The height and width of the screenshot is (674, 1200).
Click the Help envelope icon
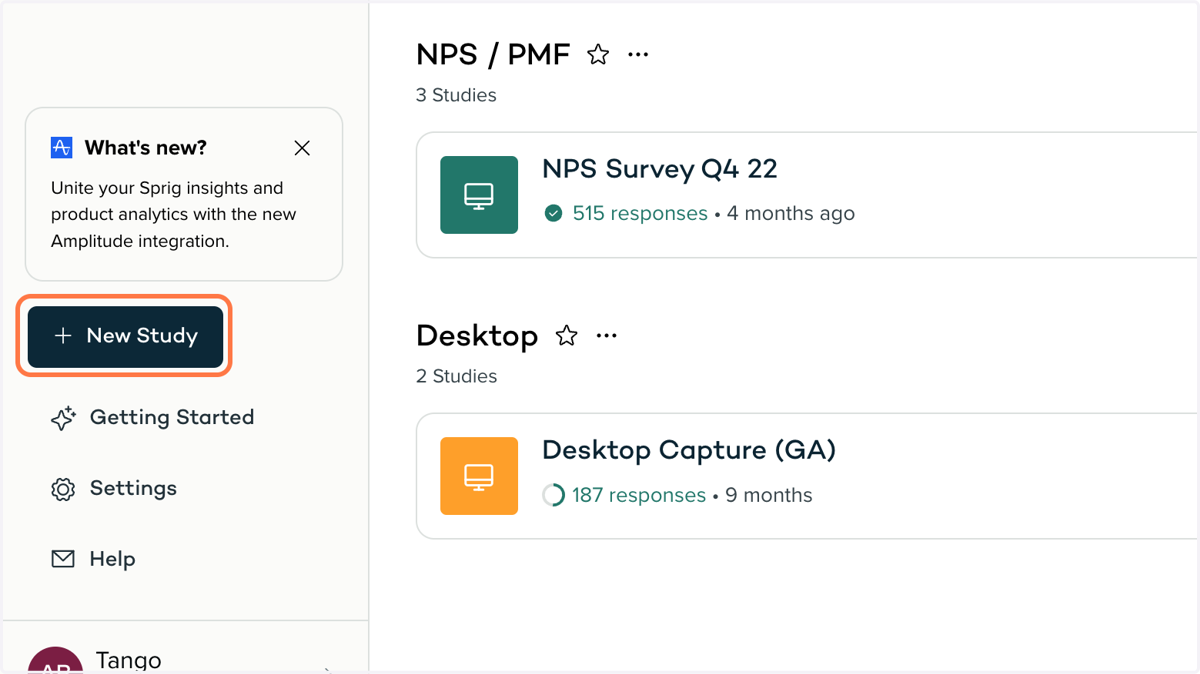tap(63, 559)
